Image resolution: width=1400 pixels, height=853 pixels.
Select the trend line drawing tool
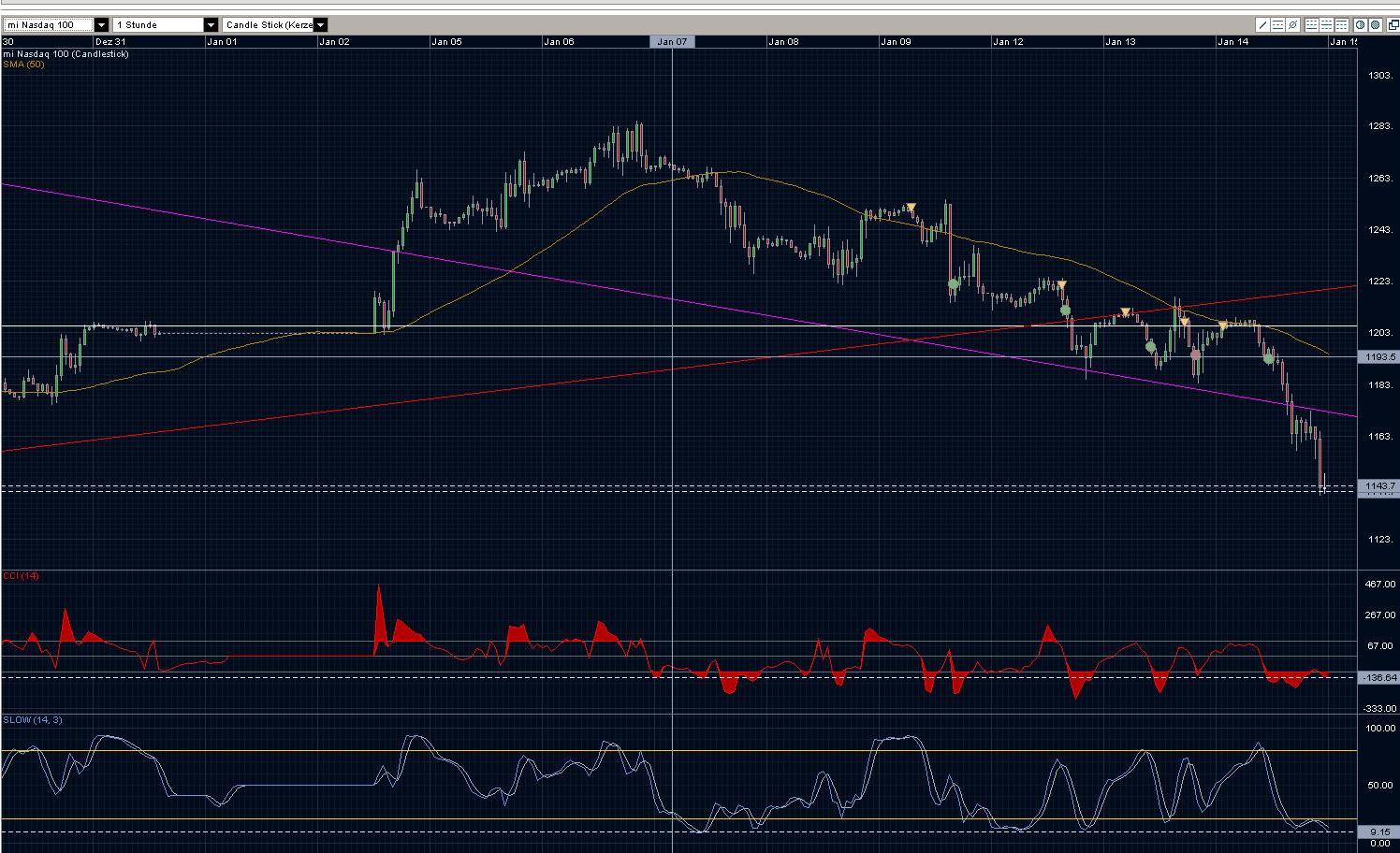1262,25
